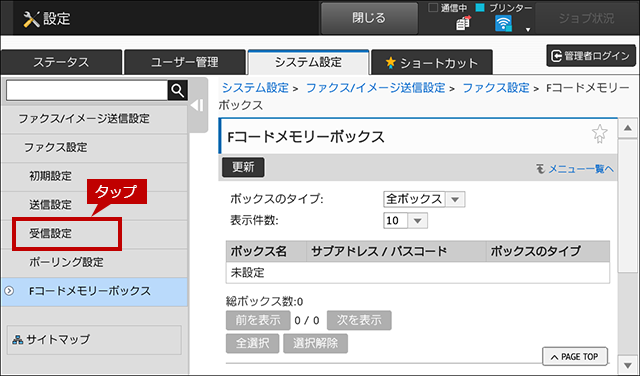Open the communication status icon

coord(463,23)
